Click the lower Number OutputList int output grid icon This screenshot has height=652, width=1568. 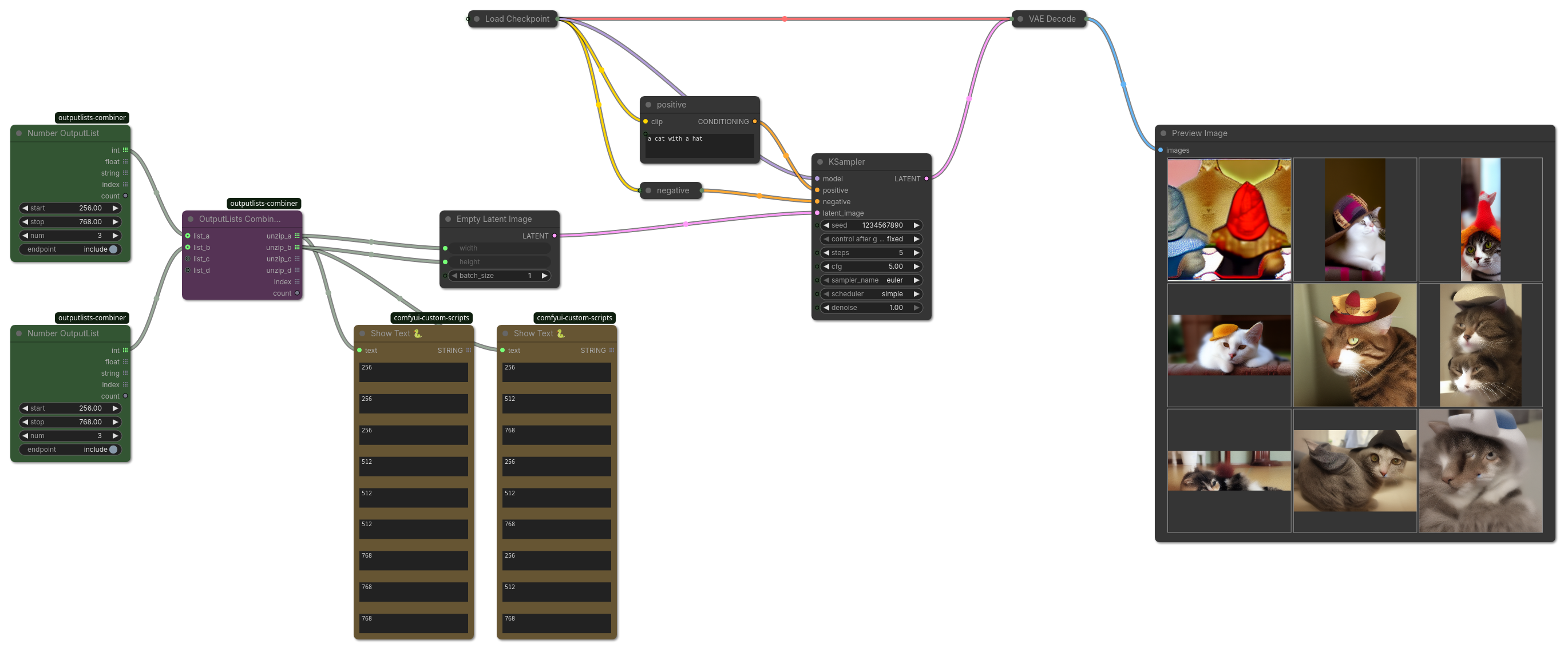point(125,351)
